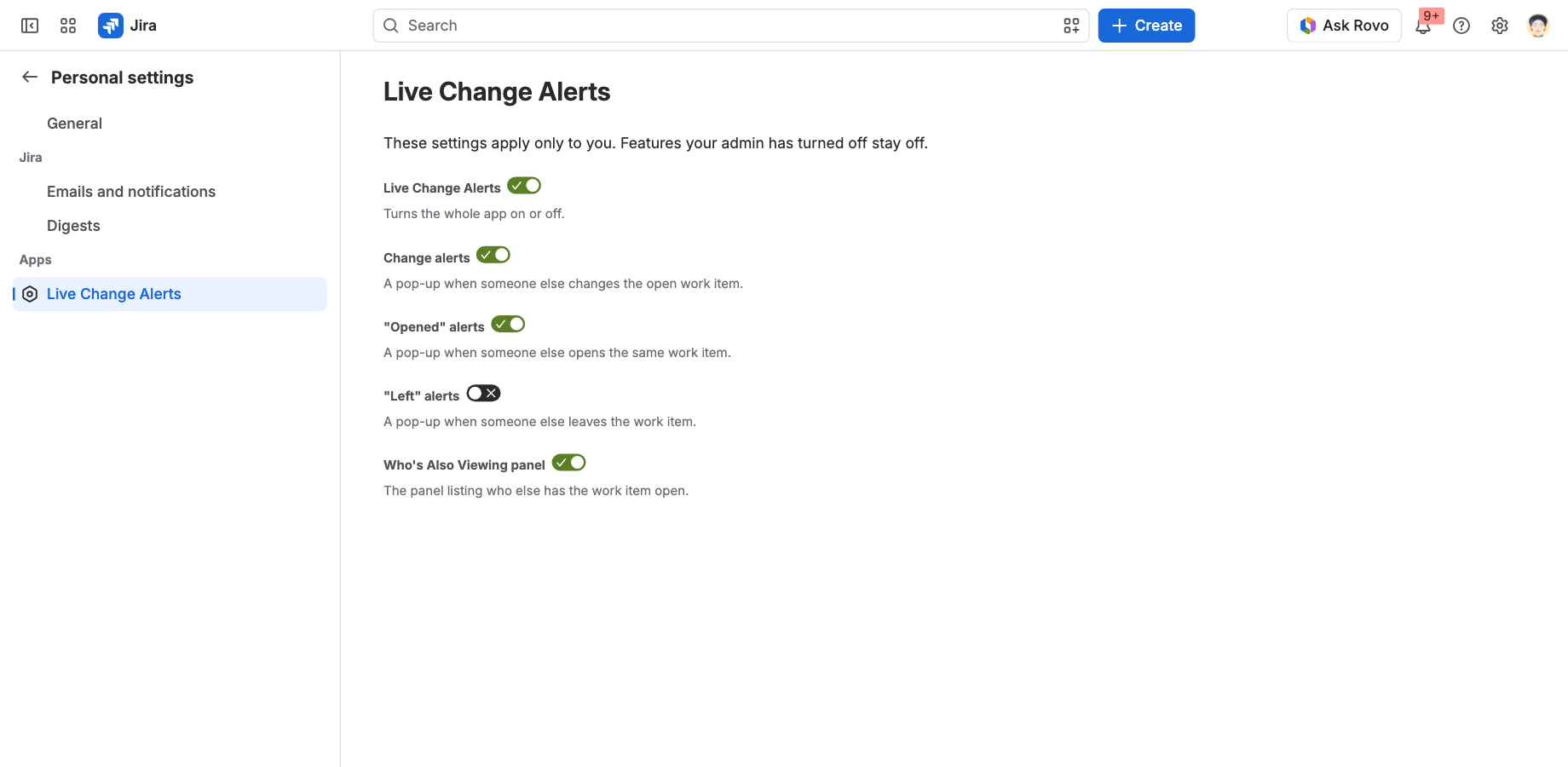Disable the Change alerts switch
Viewport: 1568px width, 767px height.
[493, 255]
